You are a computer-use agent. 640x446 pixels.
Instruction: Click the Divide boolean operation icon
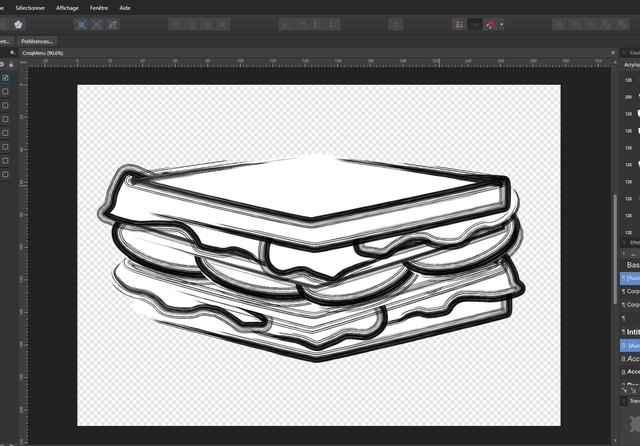pyautogui.click(x=622, y=25)
